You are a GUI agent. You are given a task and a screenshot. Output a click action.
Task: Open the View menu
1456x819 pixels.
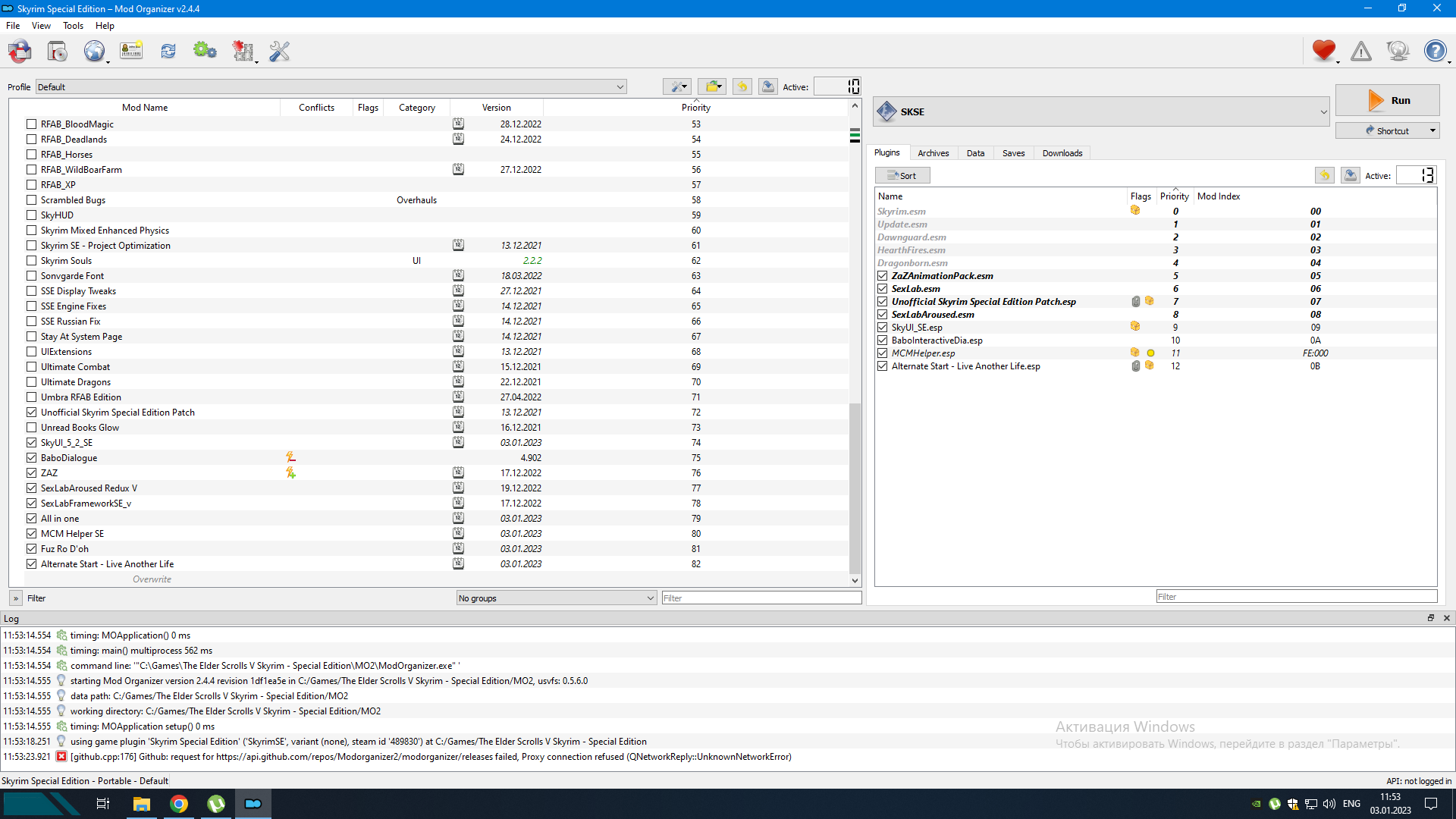(x=41, y=26)
